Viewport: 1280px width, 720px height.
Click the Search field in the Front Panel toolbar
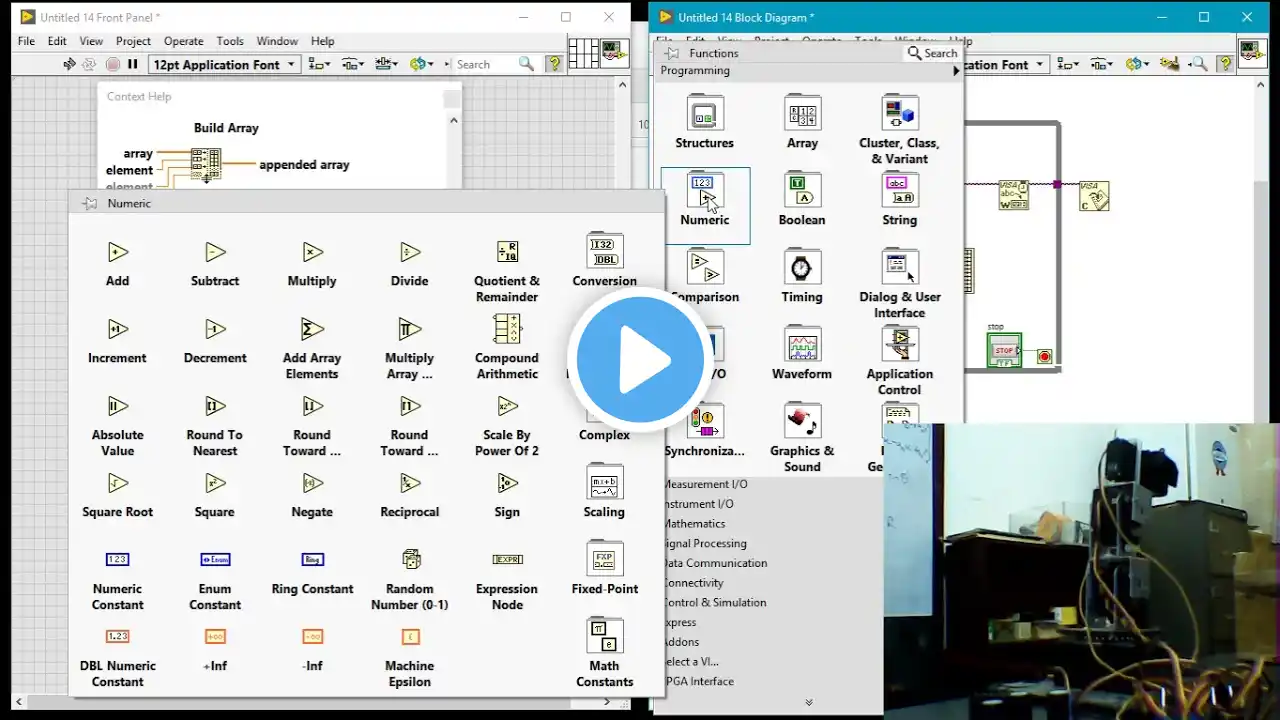pos(484,64)
